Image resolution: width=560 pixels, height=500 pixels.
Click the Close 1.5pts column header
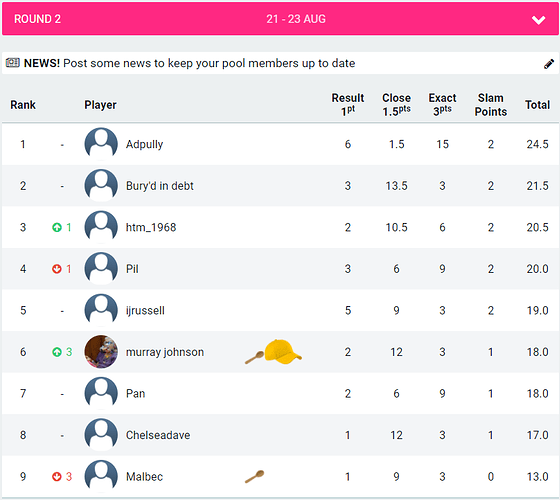tap(396, 105)
